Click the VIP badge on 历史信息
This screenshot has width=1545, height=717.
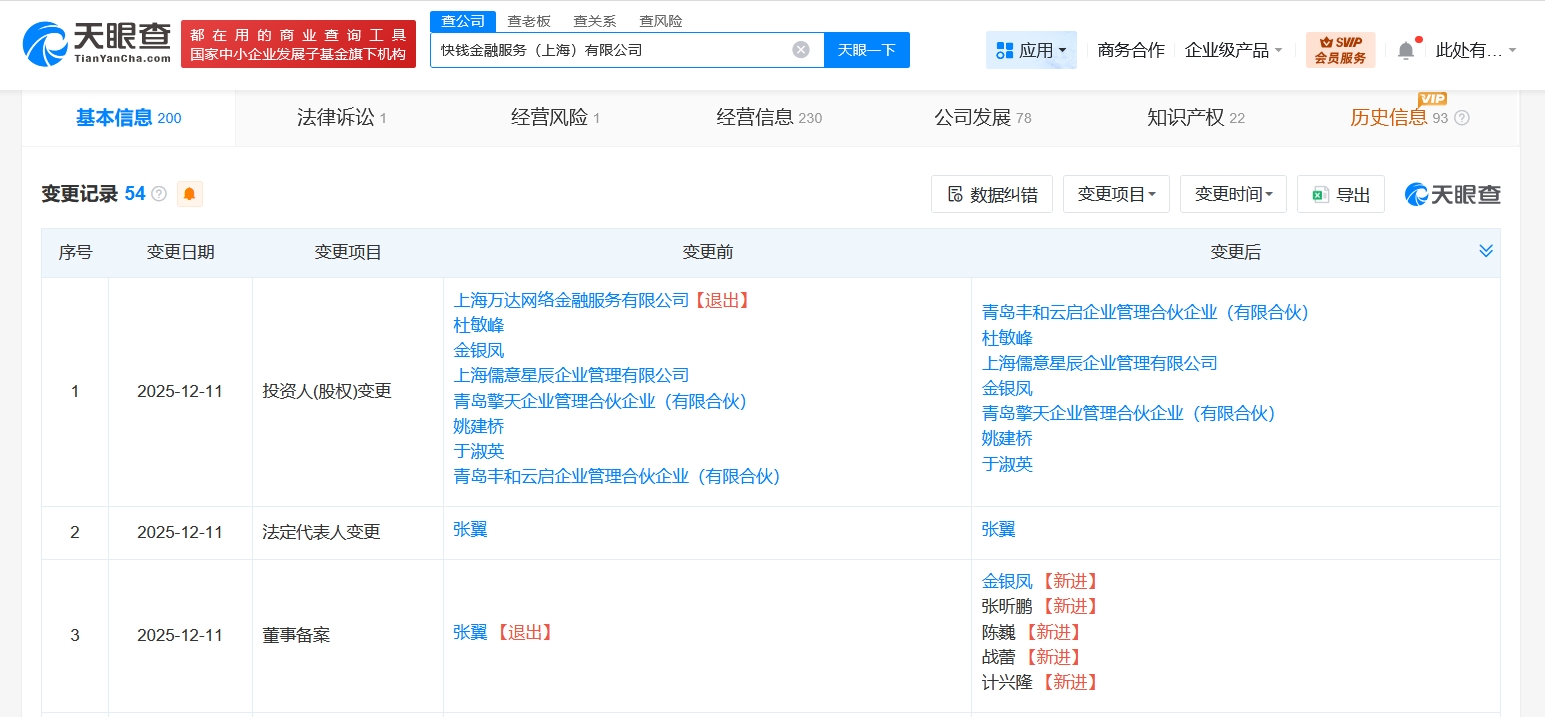pos(1433,100)
